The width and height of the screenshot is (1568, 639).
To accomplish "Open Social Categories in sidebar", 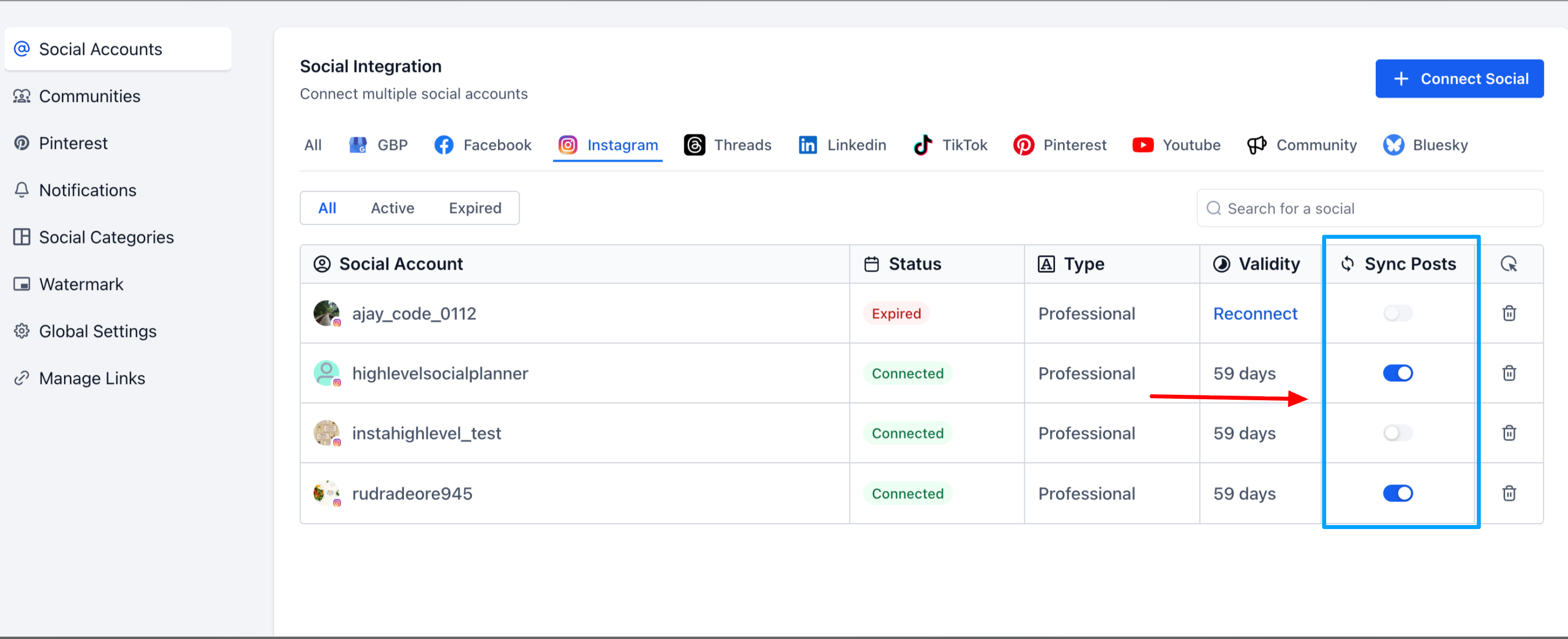I will [106, 237].
